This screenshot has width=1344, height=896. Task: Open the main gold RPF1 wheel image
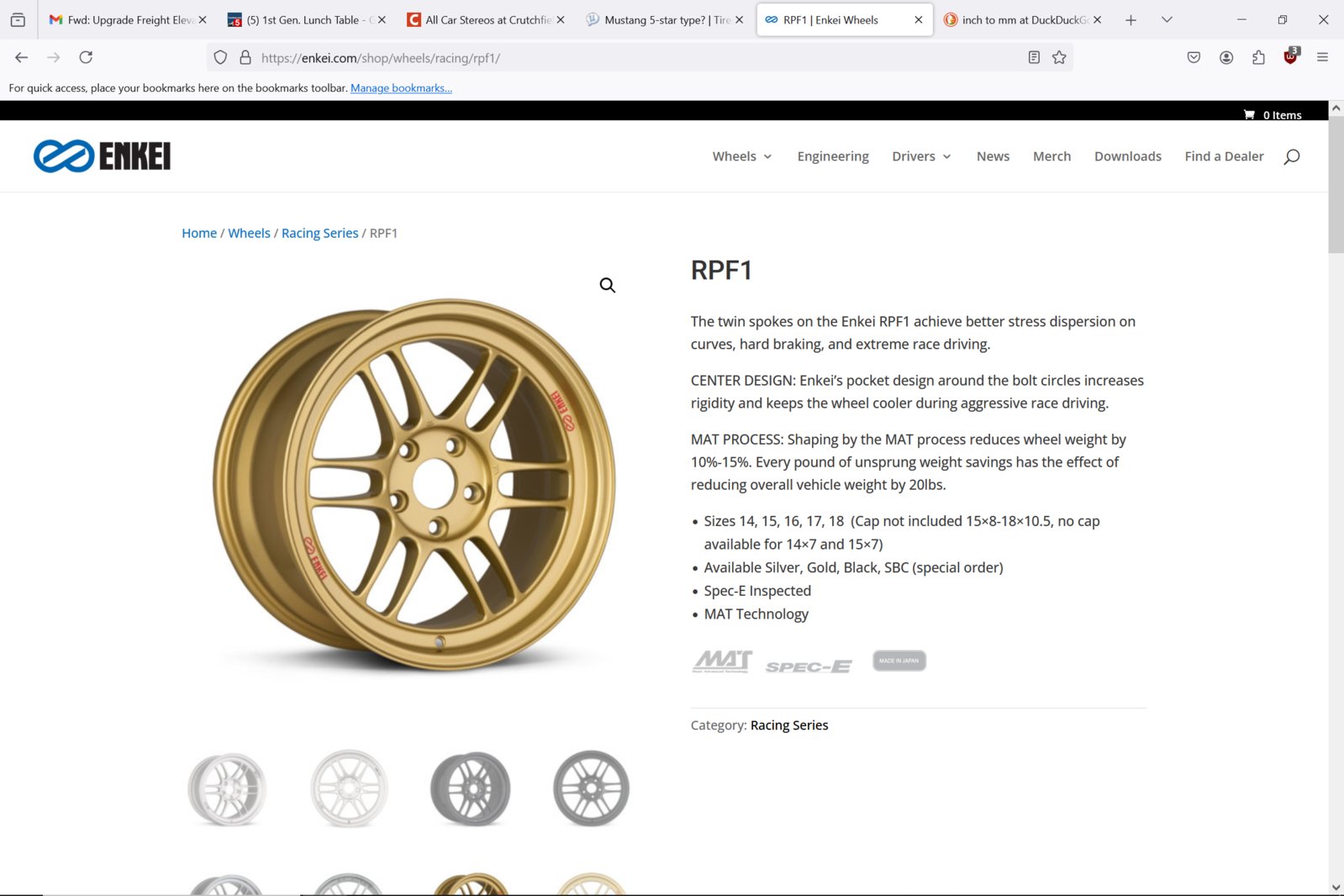coord(414,485)
